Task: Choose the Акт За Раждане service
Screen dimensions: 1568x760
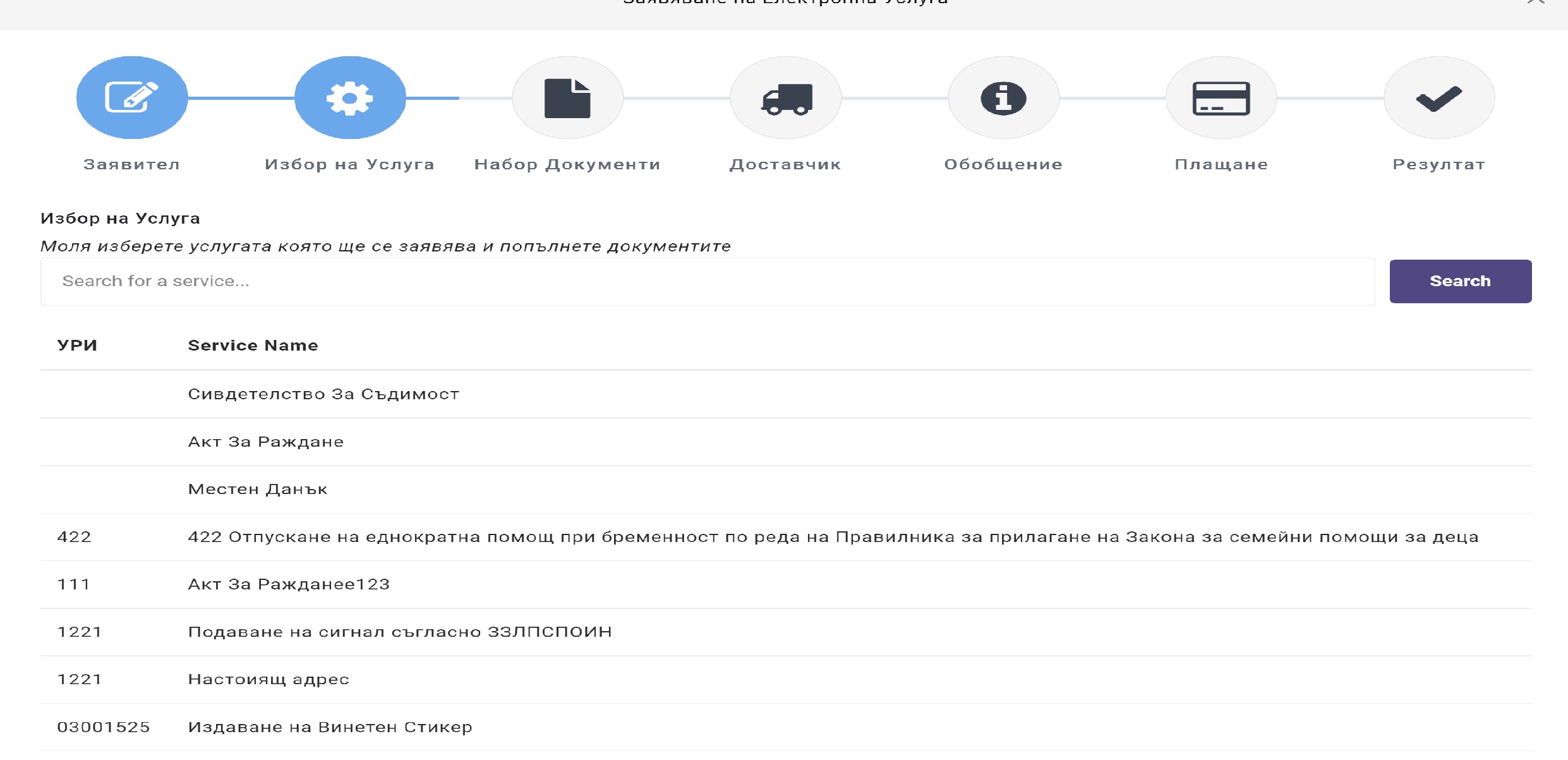Action: click(266, 442)
